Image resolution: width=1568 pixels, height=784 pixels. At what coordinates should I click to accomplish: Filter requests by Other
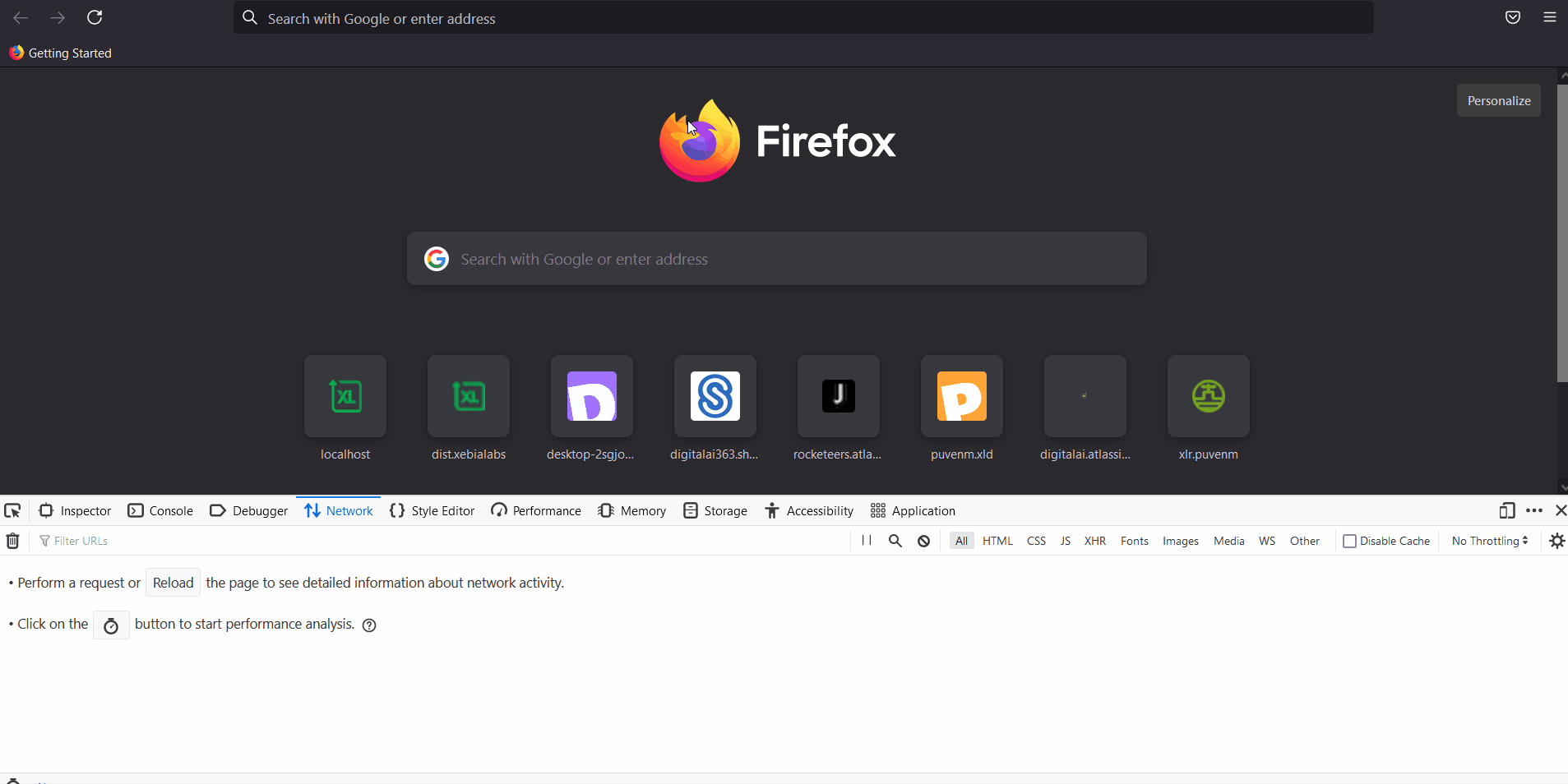click(1305, 541)
